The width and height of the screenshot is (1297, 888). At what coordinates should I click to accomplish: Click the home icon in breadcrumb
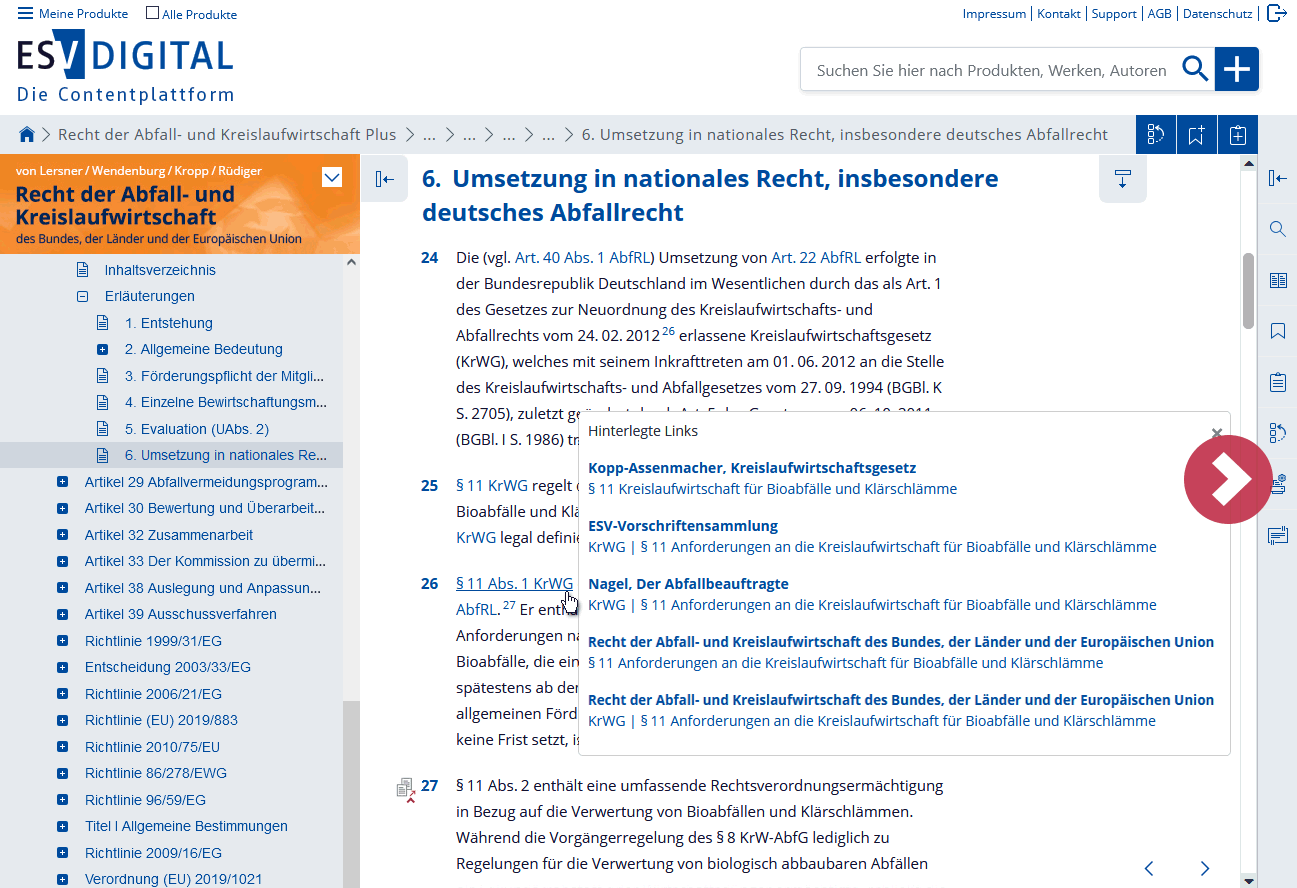point(27,134)
